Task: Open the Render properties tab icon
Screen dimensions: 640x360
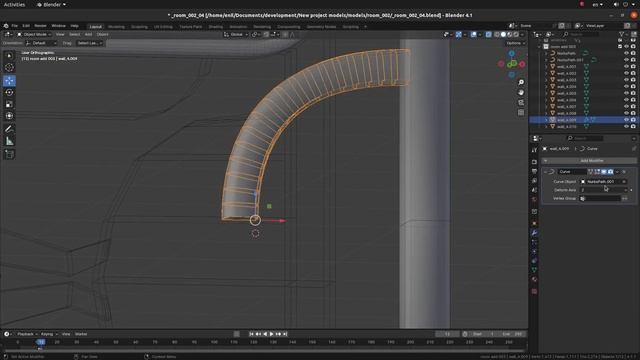Action: [x=534, y=162]
